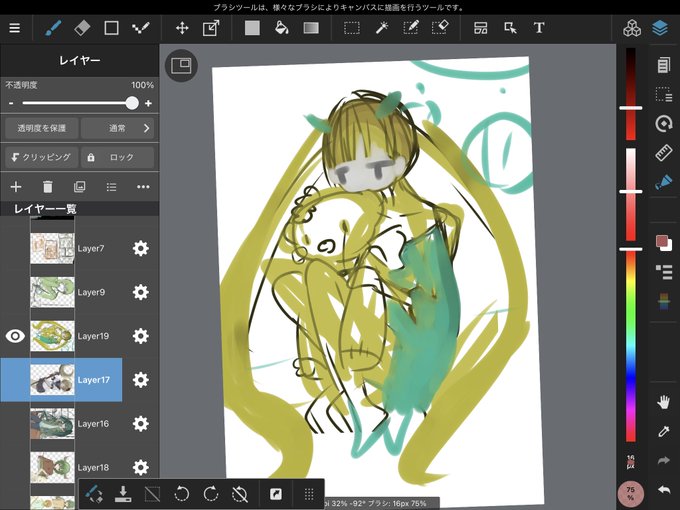Decrease opacity with minus button
Image resolution: width=680 pixels, height=510 pixels.
pos(11,103)
